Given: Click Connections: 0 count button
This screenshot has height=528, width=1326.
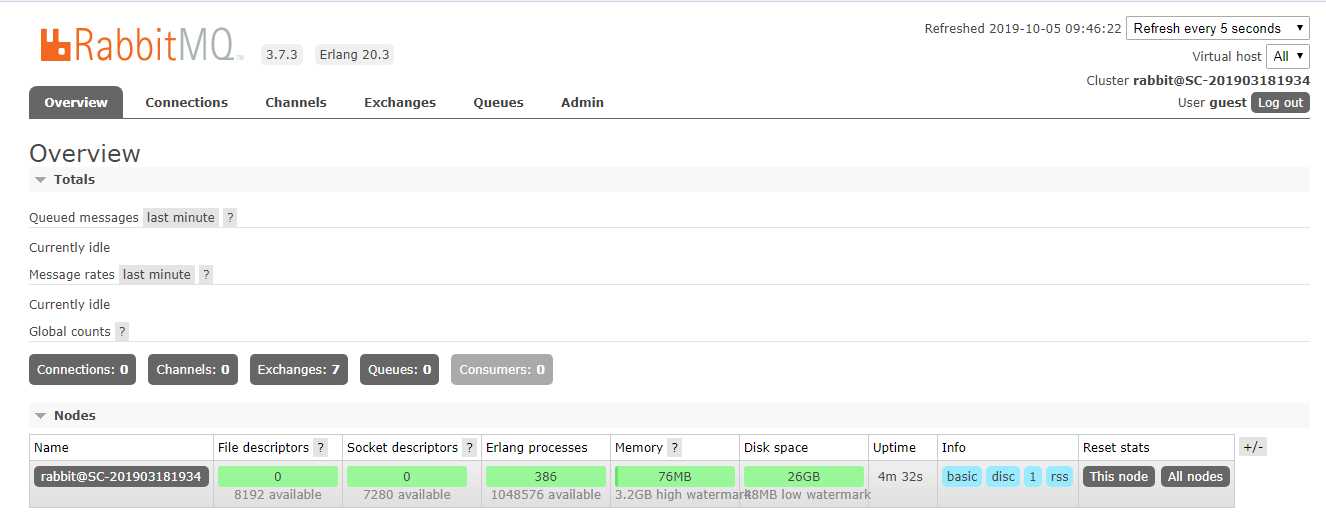Looking at the screenshot, I should [x=83, y=369].
